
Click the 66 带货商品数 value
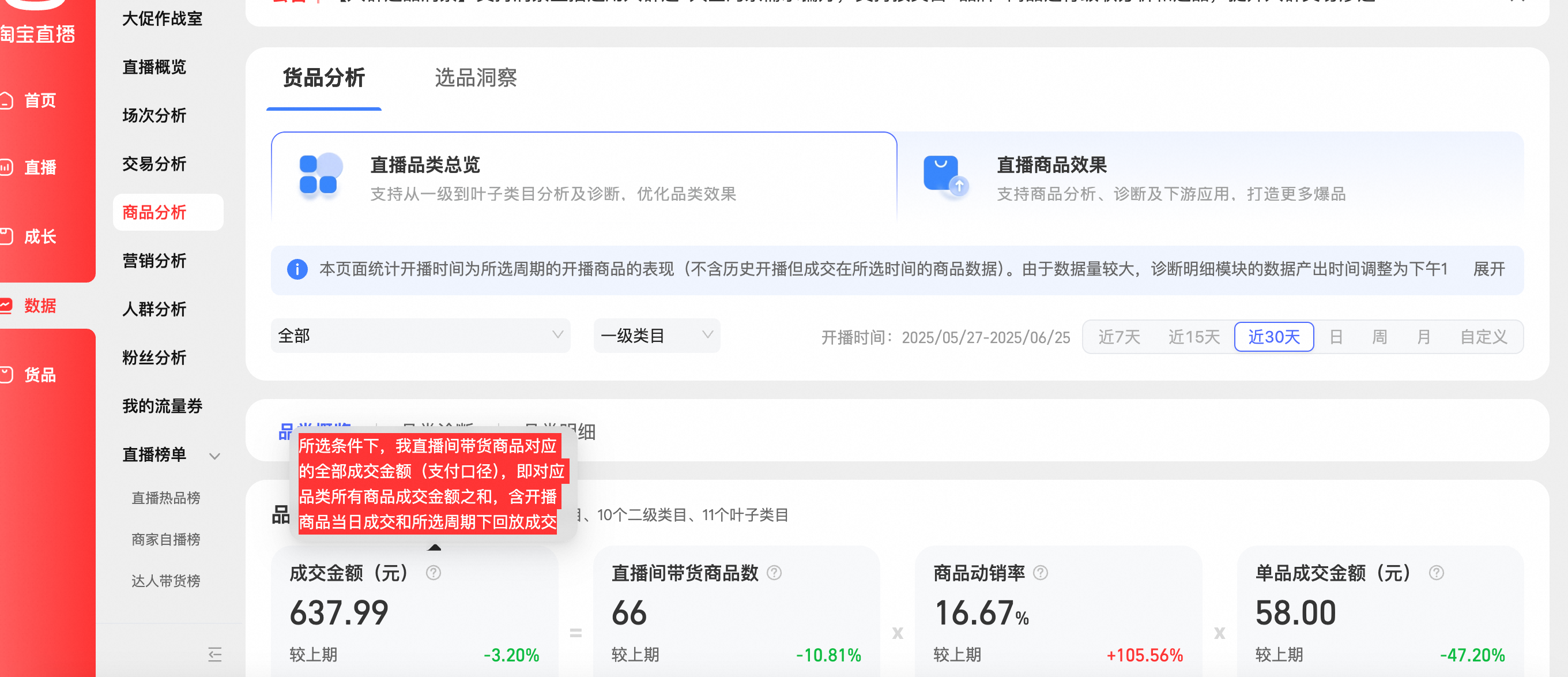pyautogui.click(x=629, y=612)
